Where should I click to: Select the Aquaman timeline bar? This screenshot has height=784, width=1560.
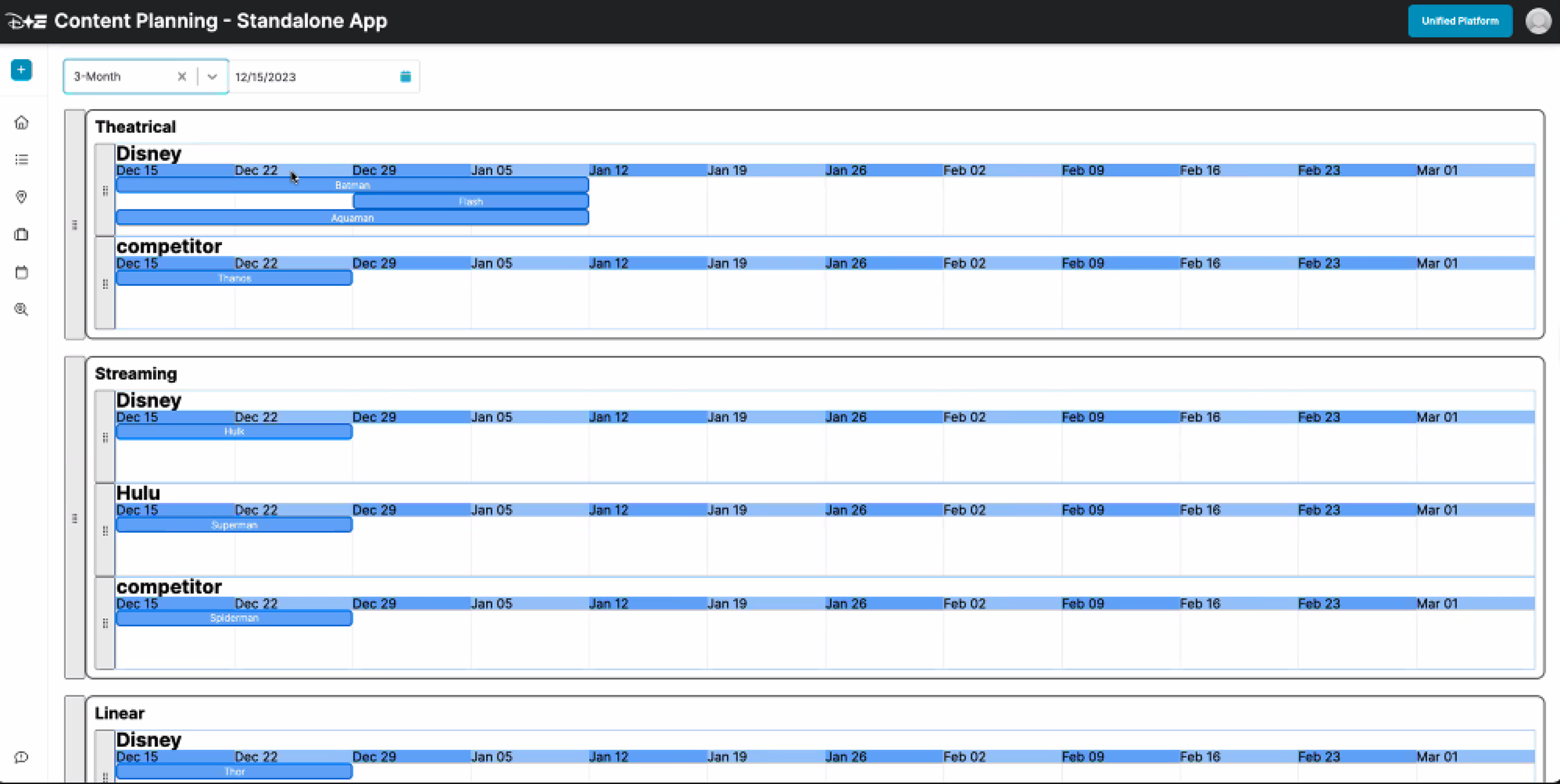click(353, 218)
